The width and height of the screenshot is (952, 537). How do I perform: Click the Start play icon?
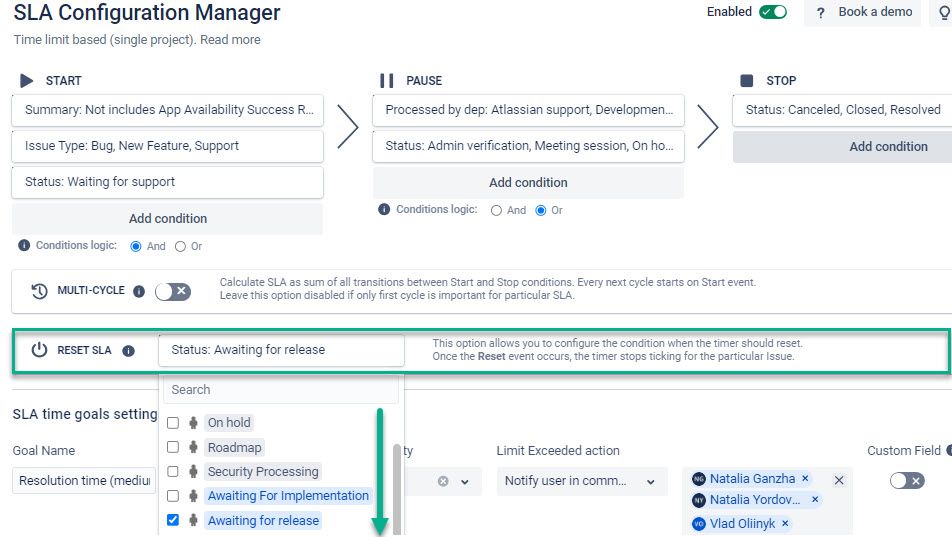26,81
